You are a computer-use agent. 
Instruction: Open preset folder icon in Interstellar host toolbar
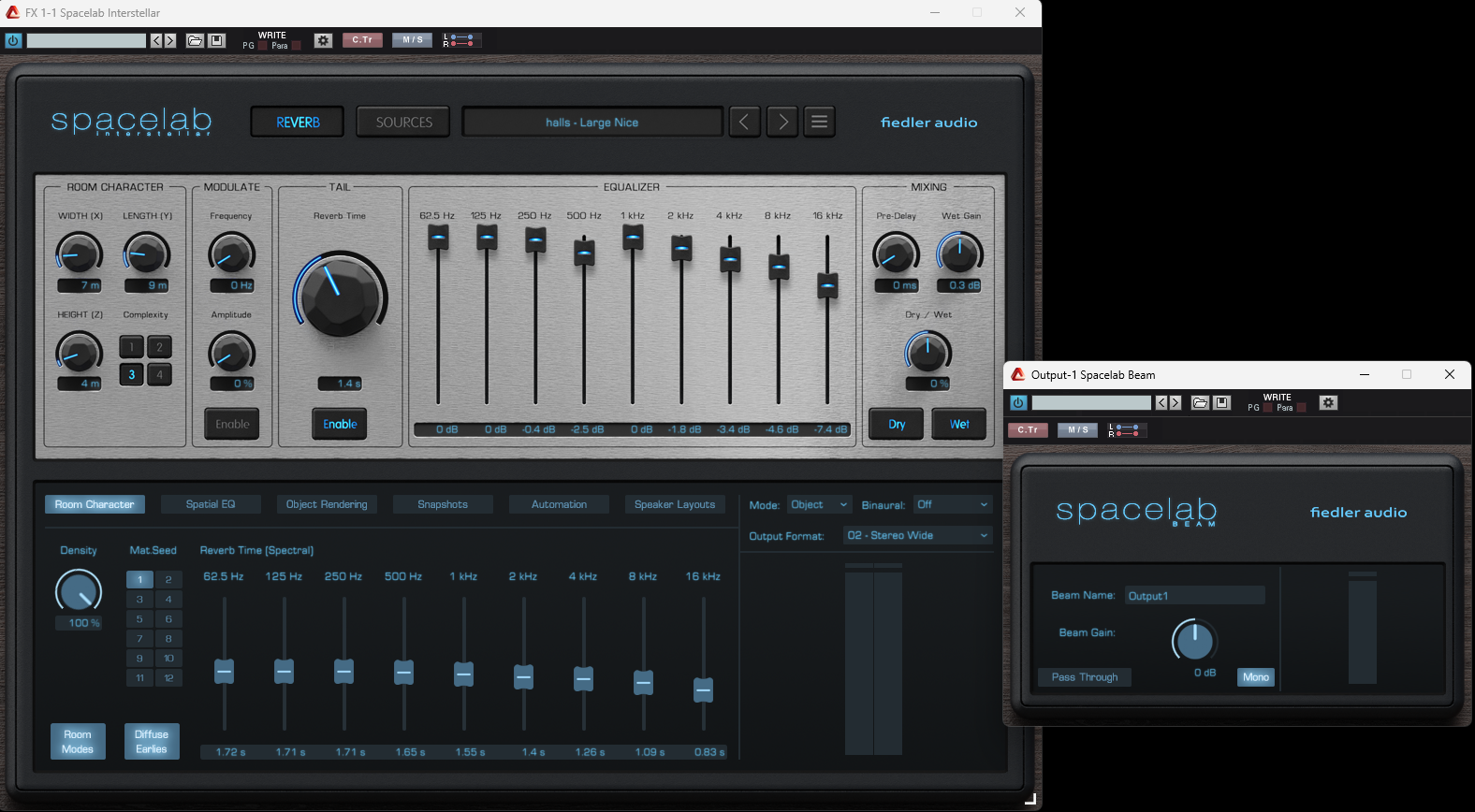click(x=195, y=40)
